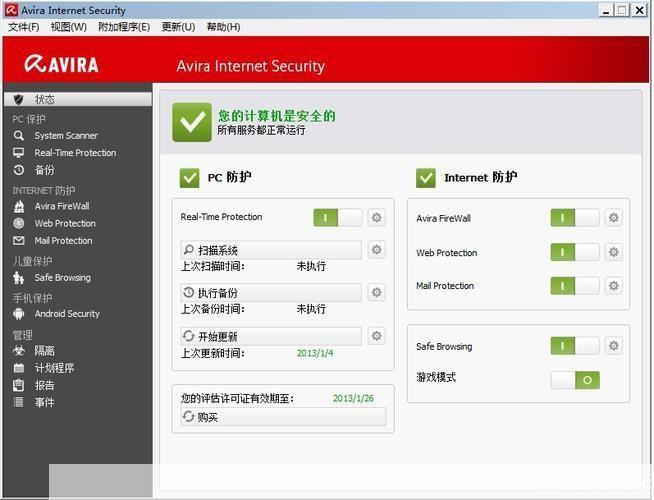The image size is (654, 500).
Task: Click the 隔离 quarantine biohazard icon
Action: point(18,351)
